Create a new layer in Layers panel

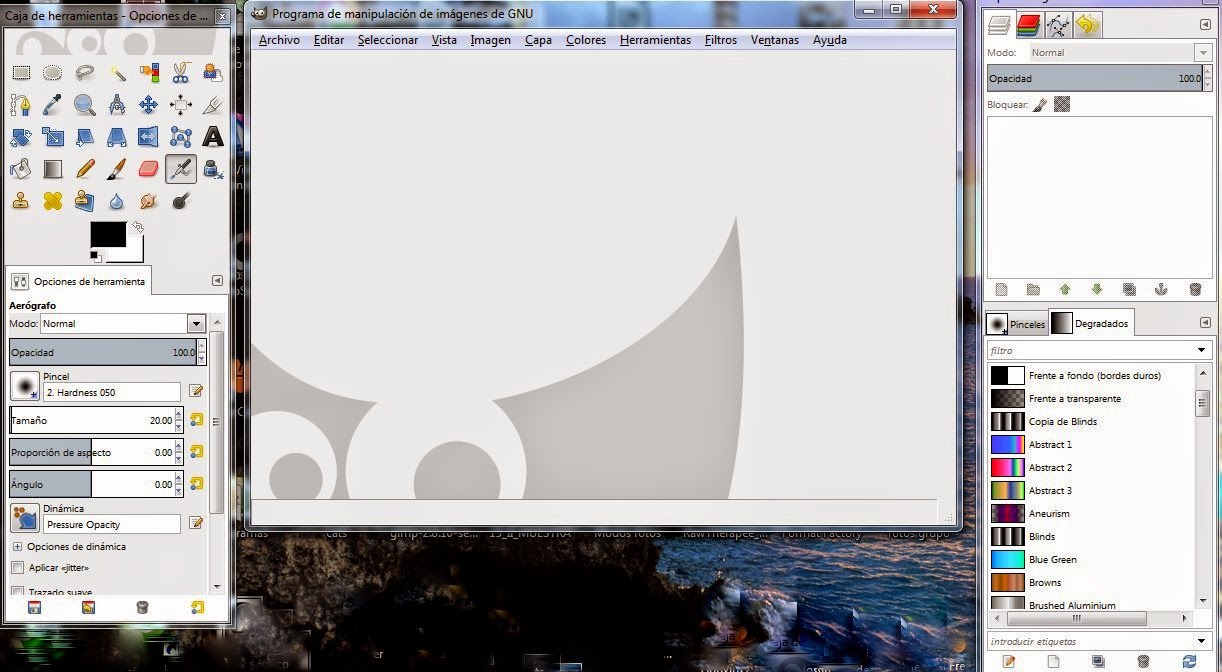pos(1001,289)
